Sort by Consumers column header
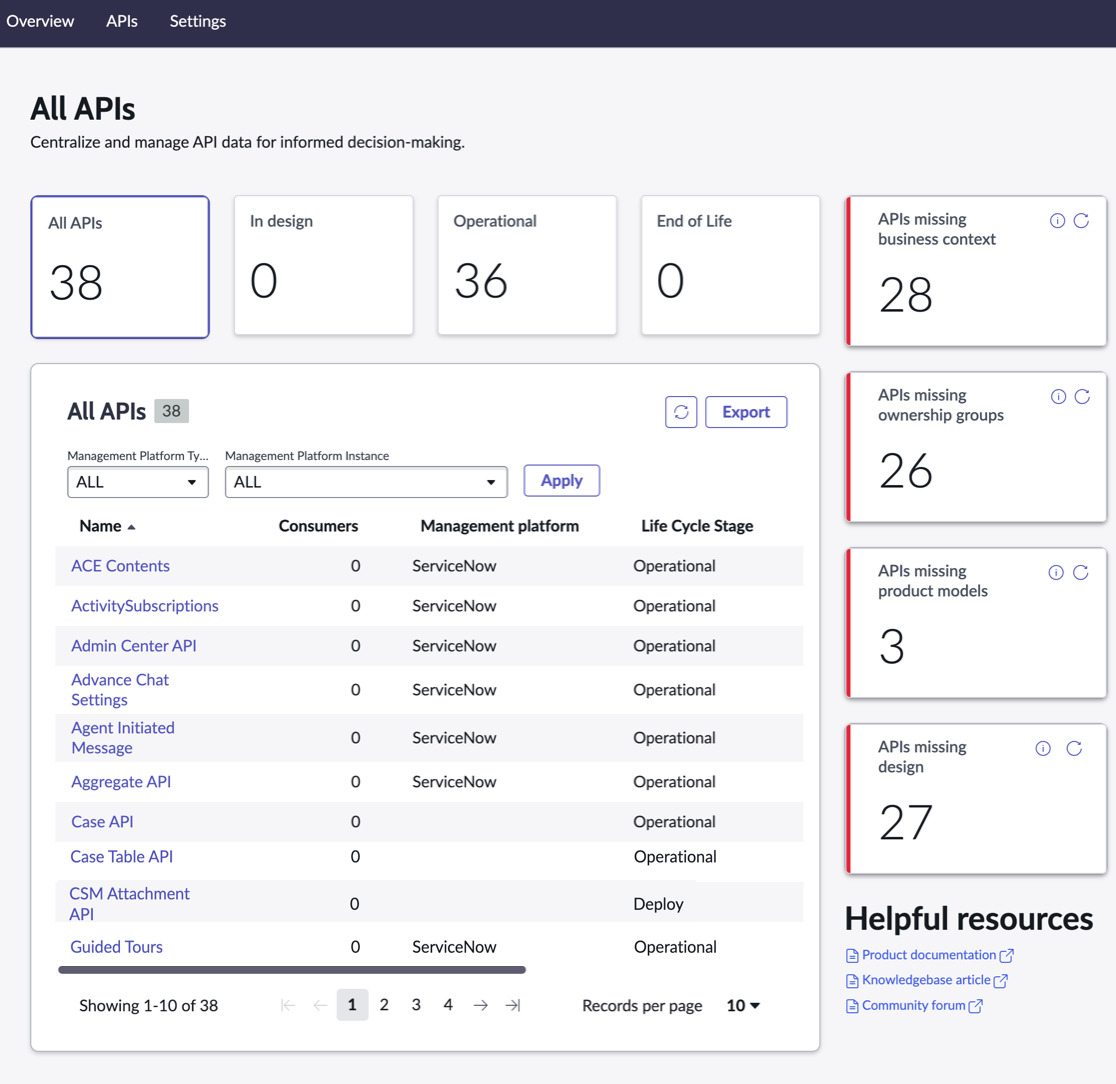Image resolution: width=1116 pixels, height=1084 pixels. (x=318, y=526)
